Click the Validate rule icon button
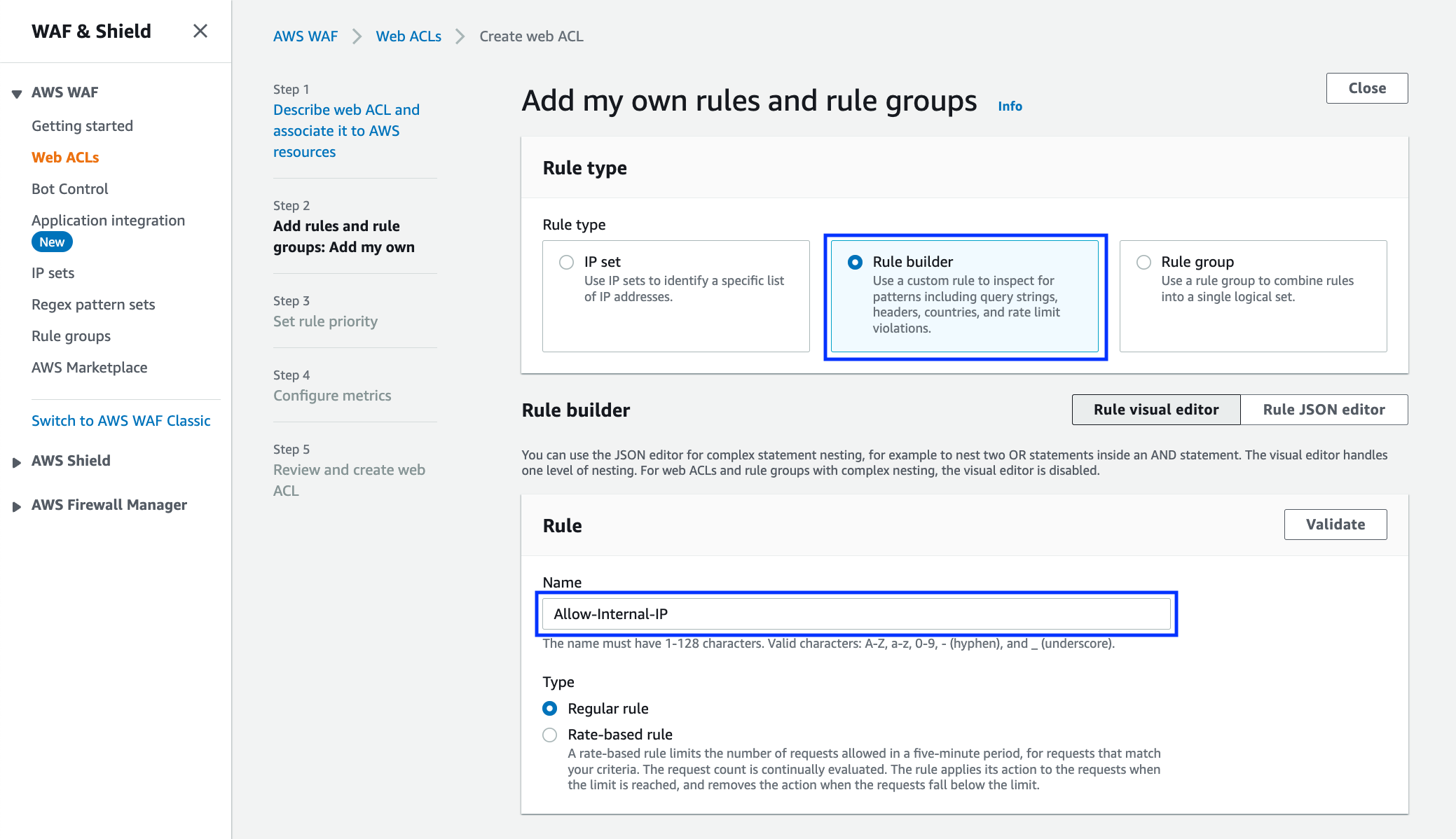1456x839 pixels. (x=1337, y=524)
